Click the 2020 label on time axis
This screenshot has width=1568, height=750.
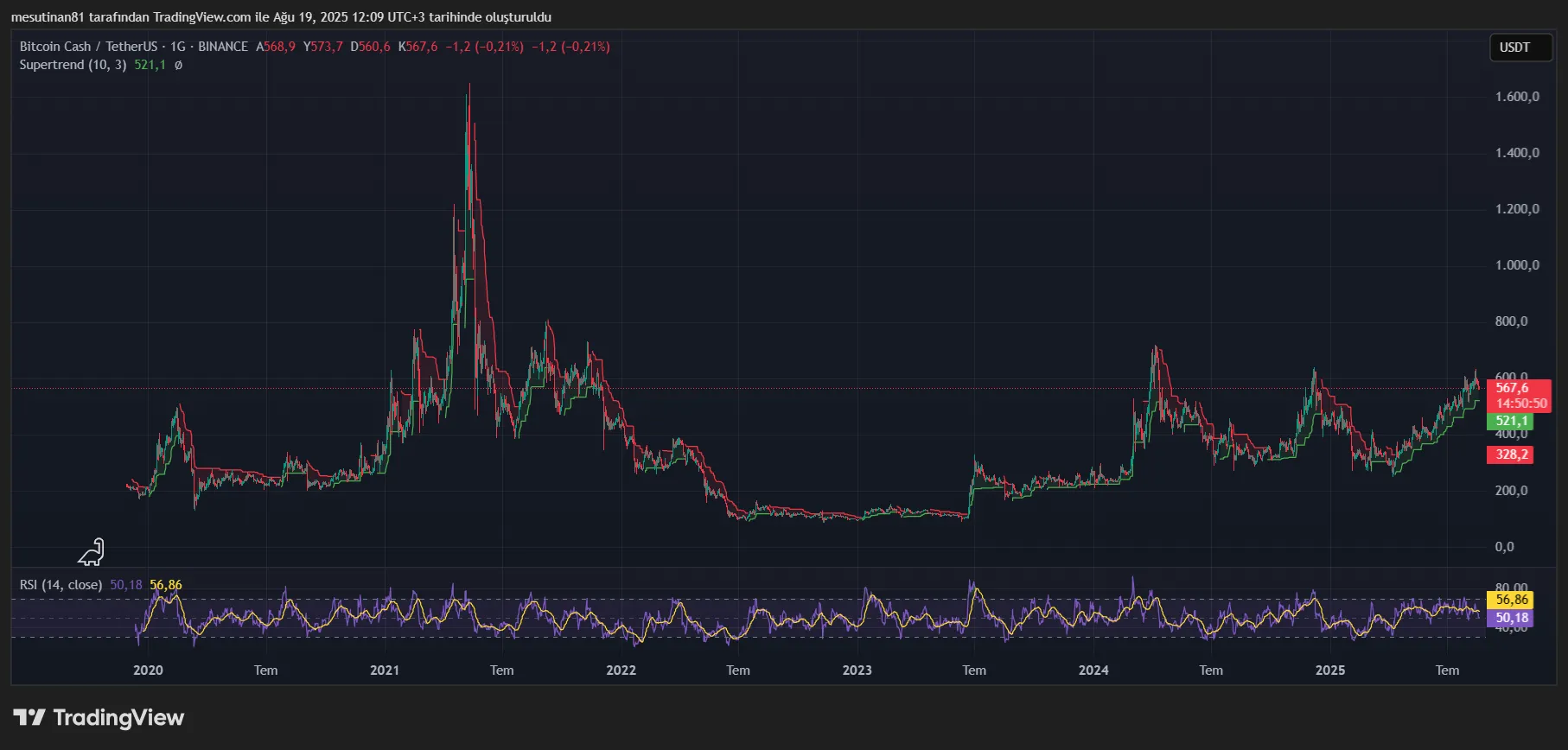pyautogui.click(x=148, y=671)
